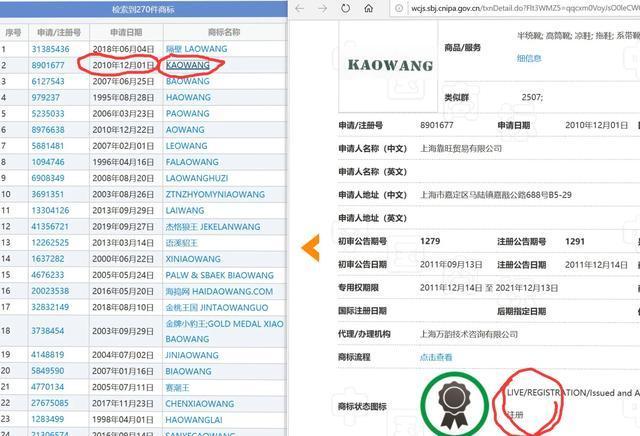Open registration number 31385436
The width and height of the screenshot is (640, 436).
point(51,49)
